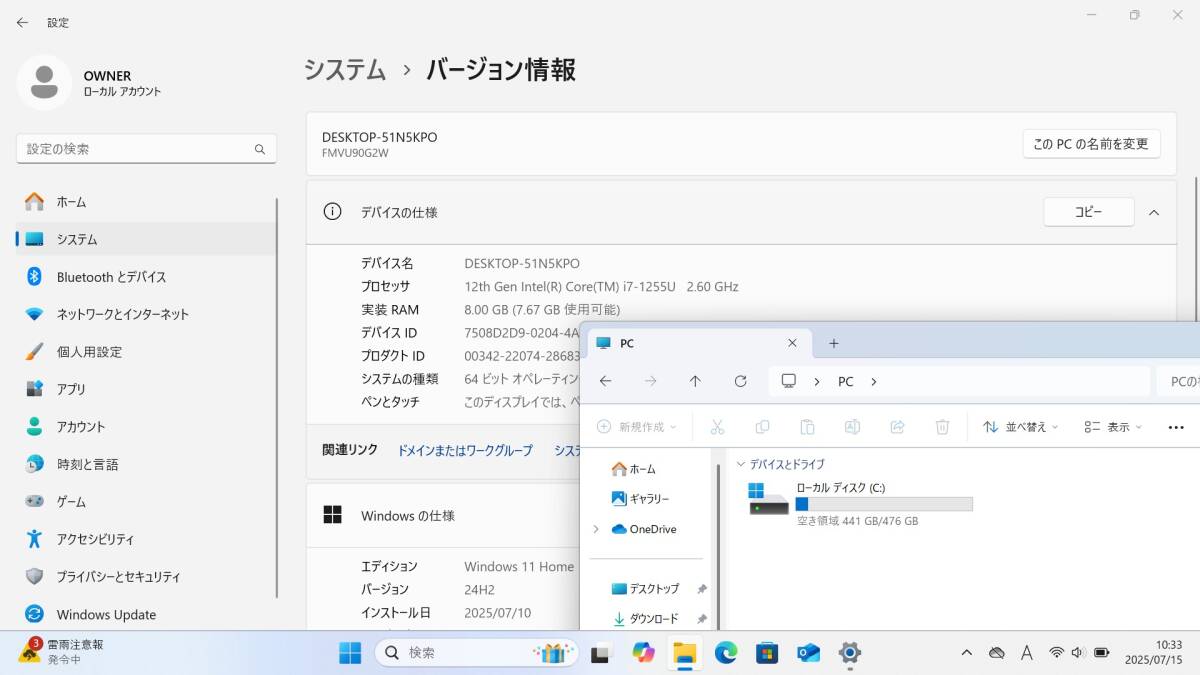Open the 並べ替え sort dropdown
The image size is (1200, 675).
[x=1020, y=427]
